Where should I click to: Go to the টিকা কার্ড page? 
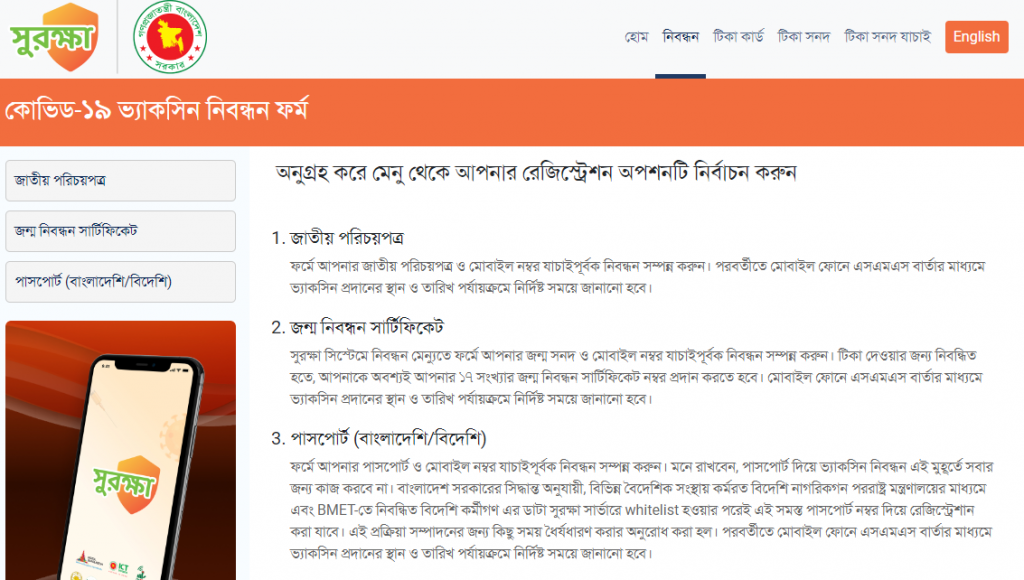[x=738, y=37]
